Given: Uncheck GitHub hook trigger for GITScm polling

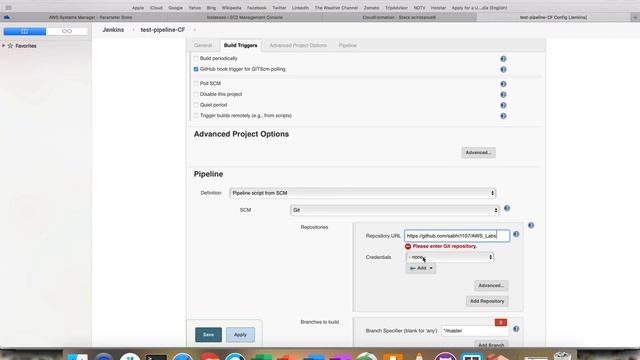Looking at the screenshot, I should click(196, 69).
